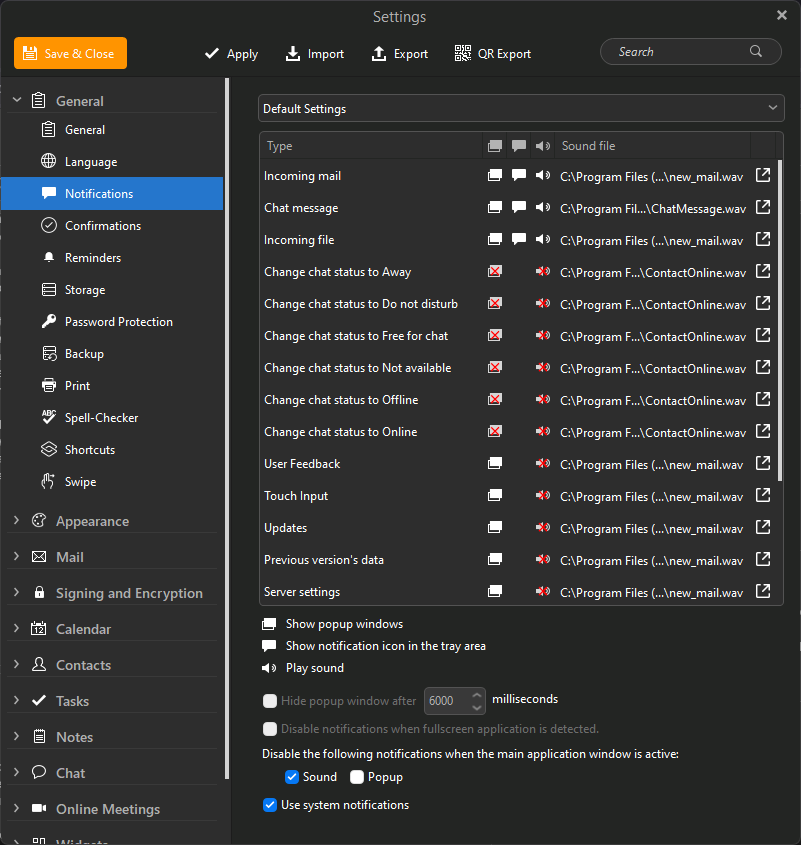
Task: Click the notification list vertical scrollbar
Action: tap(779, 320)
